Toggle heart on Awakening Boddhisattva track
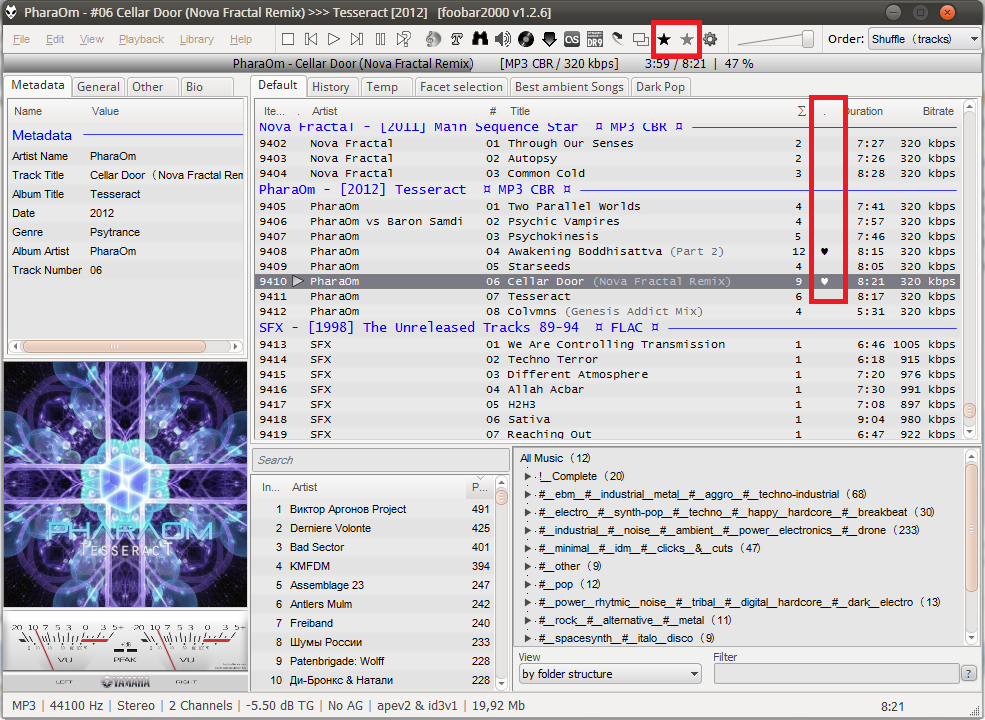The image size is (985, 720). tap(824, 252)
